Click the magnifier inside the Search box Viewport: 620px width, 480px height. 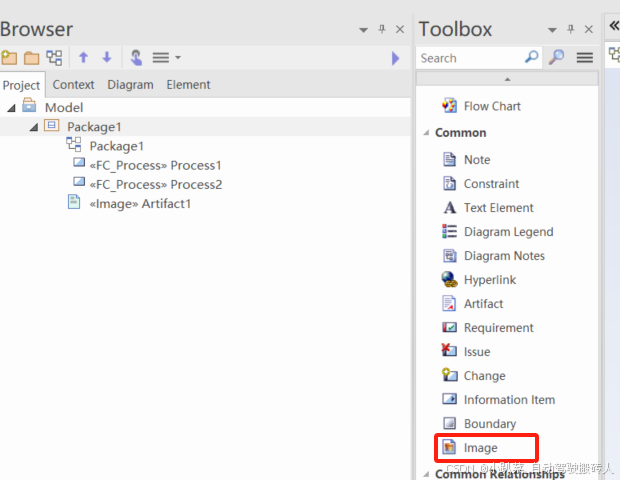click(531, 57)
